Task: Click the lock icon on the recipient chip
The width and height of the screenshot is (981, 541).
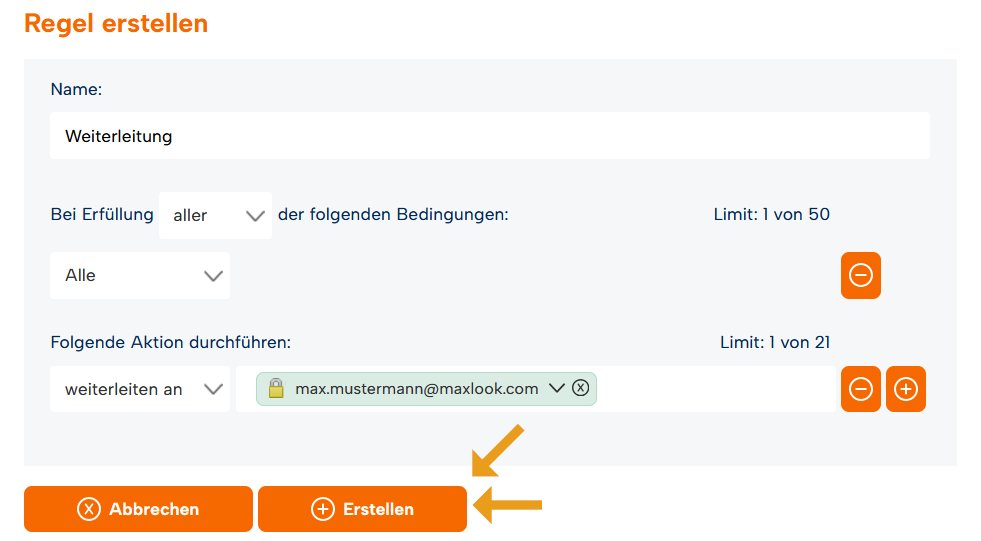Action: coord(276,388)
